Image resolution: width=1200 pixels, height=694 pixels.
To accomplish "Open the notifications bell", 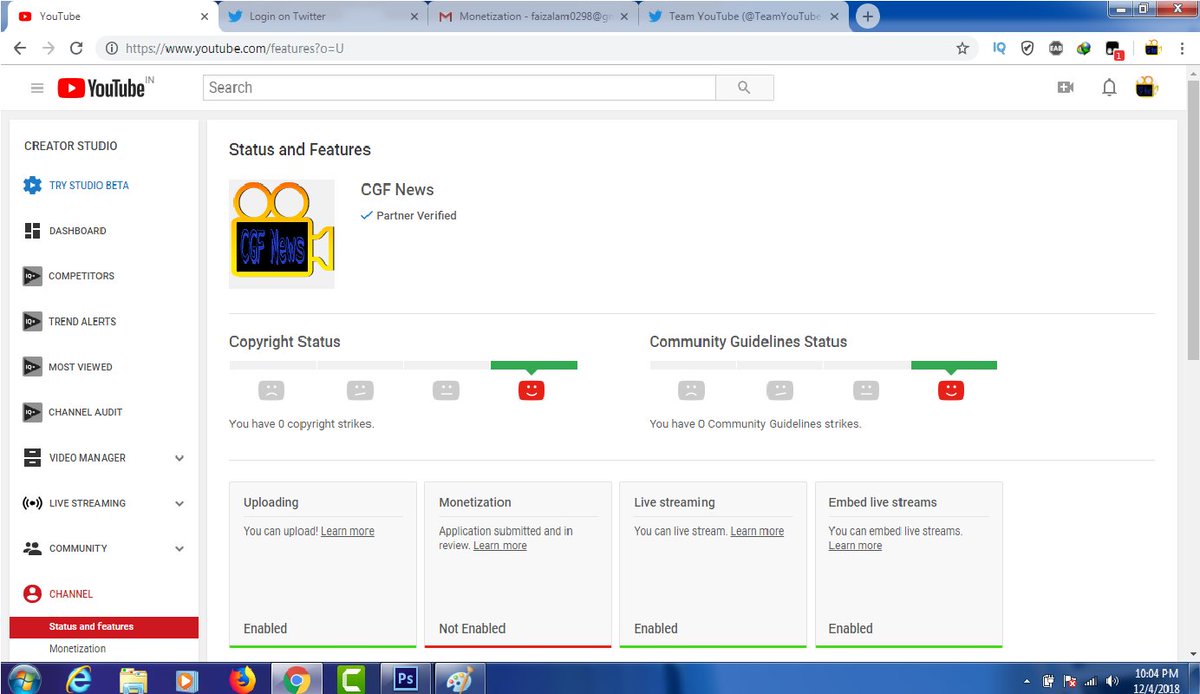I will click(1109, 88).
